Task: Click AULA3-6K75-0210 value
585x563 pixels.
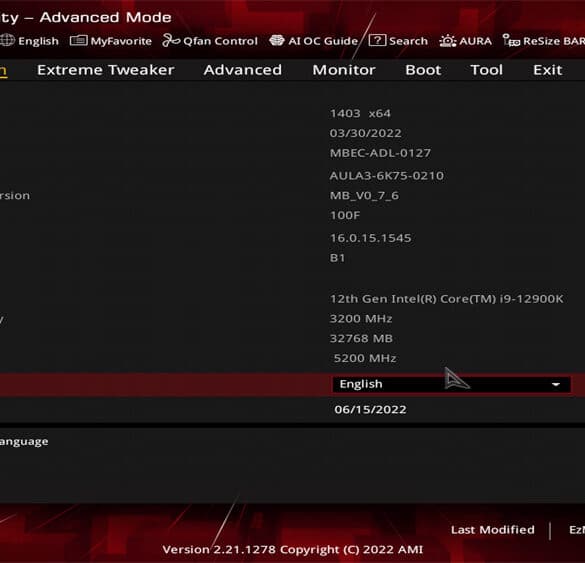Action: pos(387,176)
